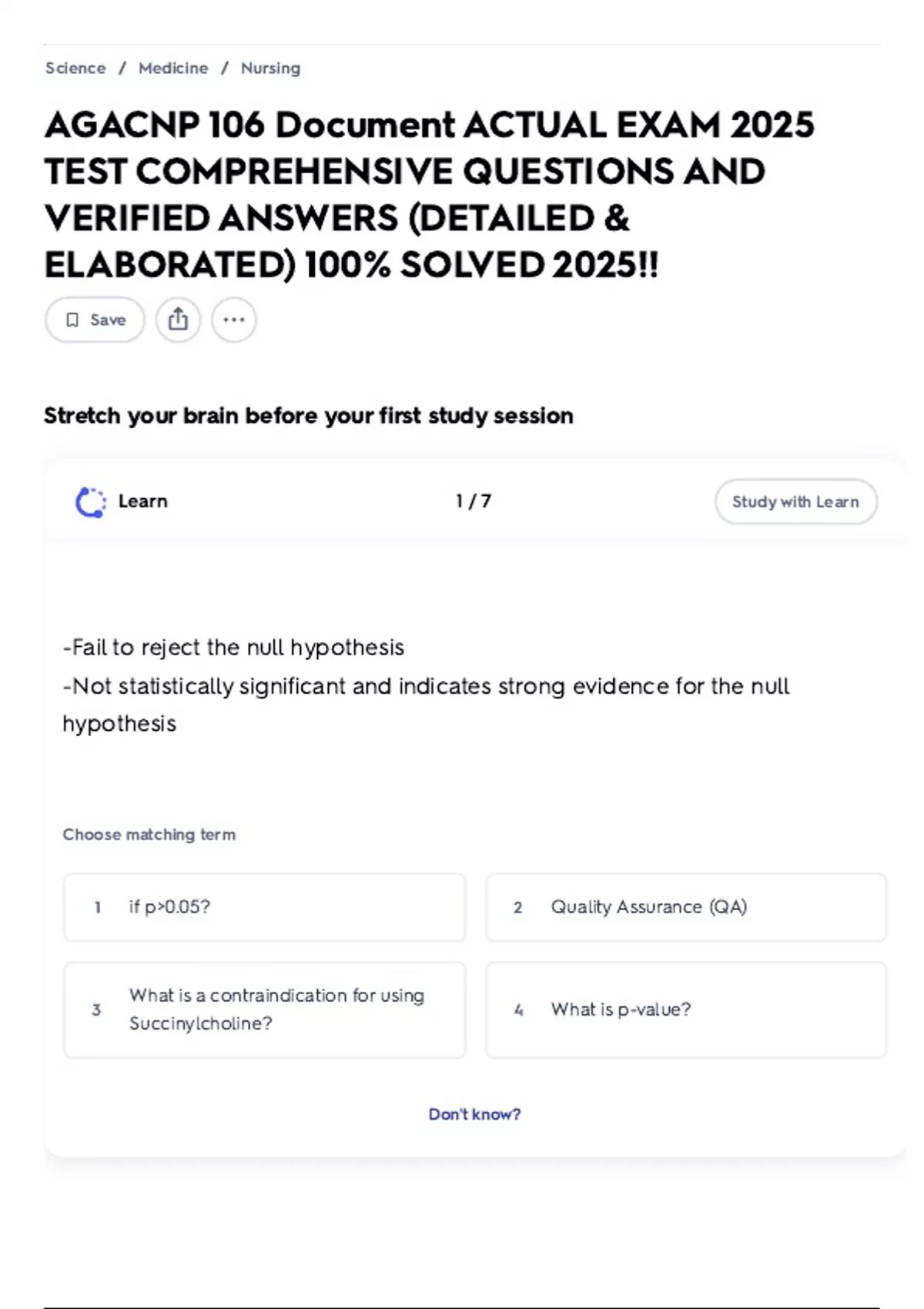Viewport: 924px width, 1309px height.
Task: Click the number 1 answer badge
Action: [98, 908]
